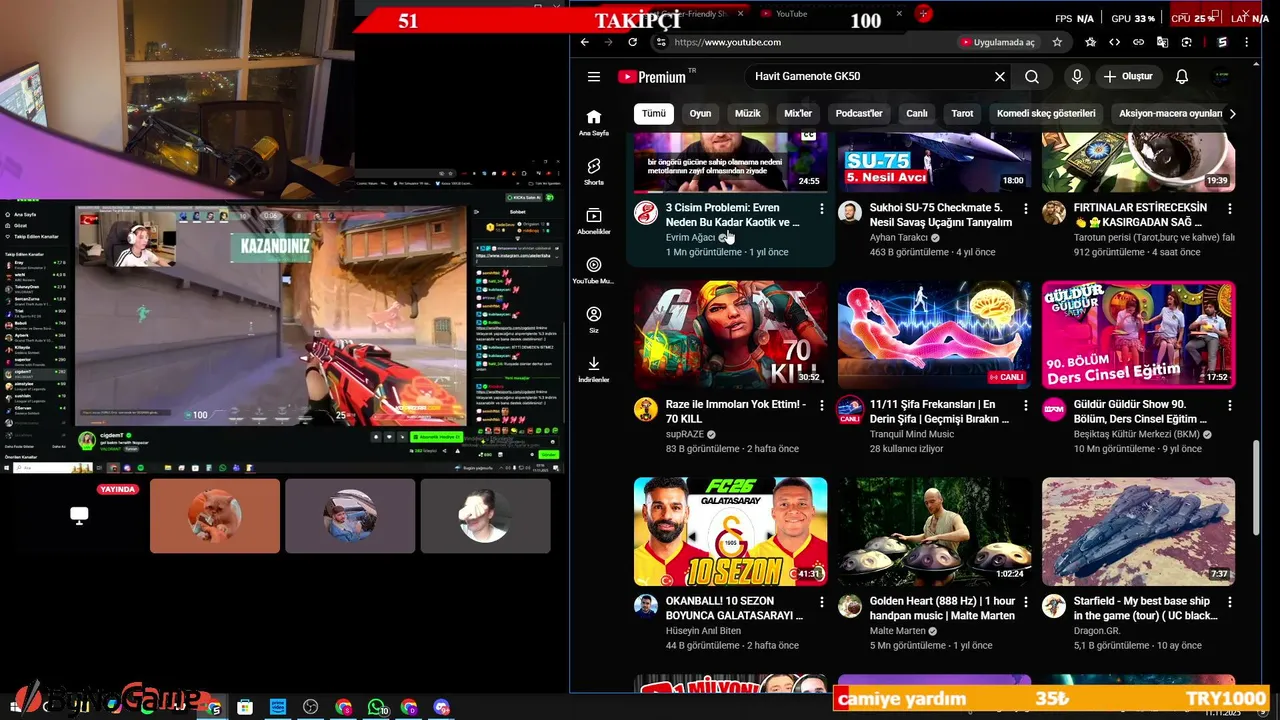This screenshot has width=1280, height=720.
Task: Open the Starfield spaceship video thumbnail
Action: tap(1138, 532)
